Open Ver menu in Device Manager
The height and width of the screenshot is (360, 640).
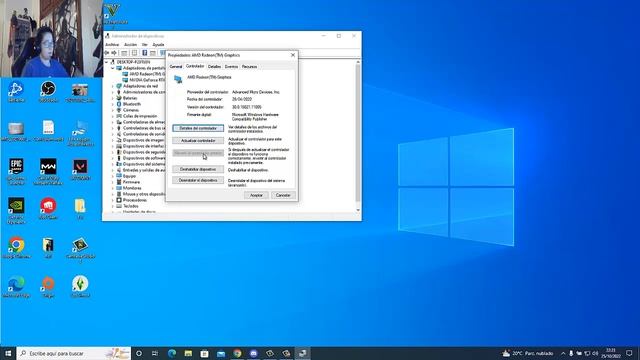click(144, 44)
